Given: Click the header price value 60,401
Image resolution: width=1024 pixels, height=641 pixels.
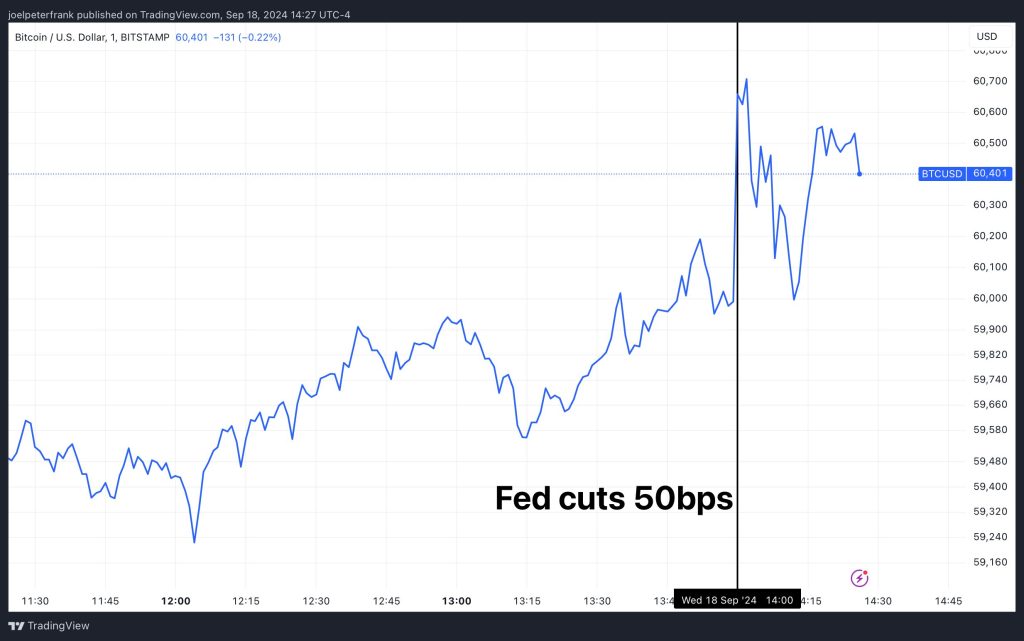Looking at the screenshot, I should [191, 37].
